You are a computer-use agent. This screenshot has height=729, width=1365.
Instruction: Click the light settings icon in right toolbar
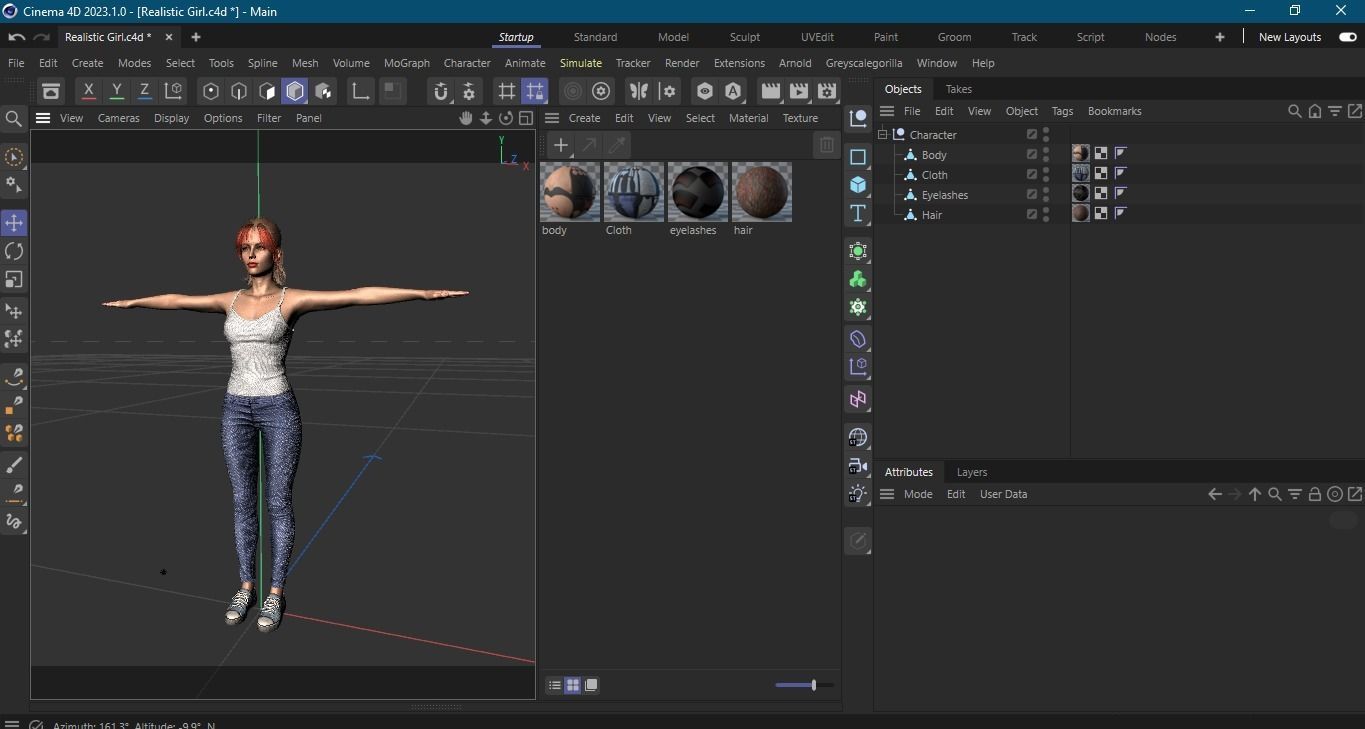[858, 494]
